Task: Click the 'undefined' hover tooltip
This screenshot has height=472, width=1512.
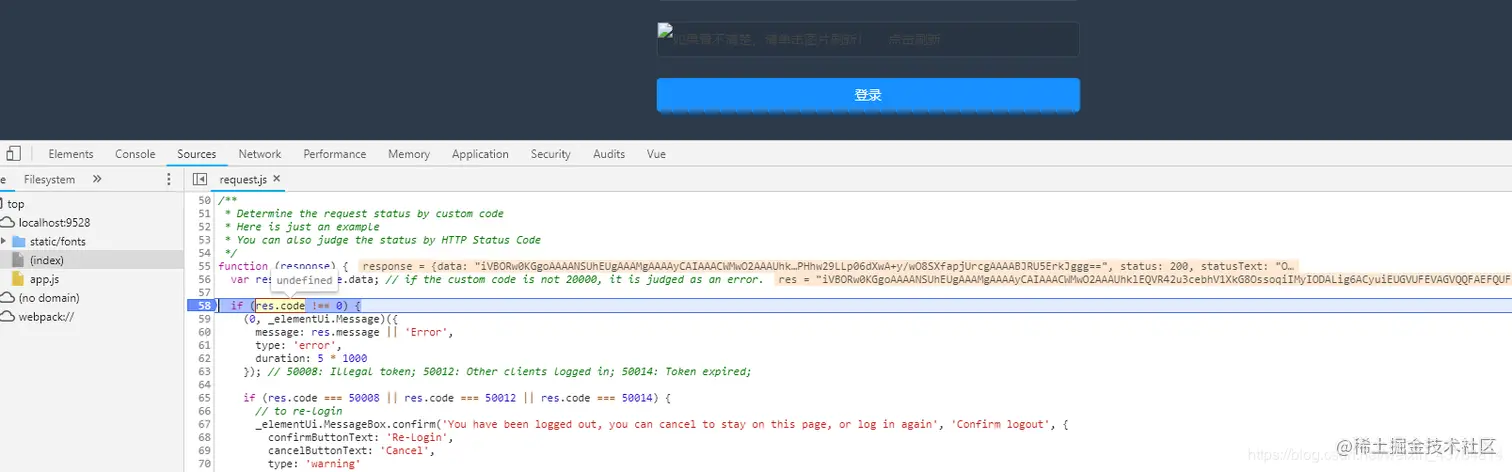Action: pos(304,281)
